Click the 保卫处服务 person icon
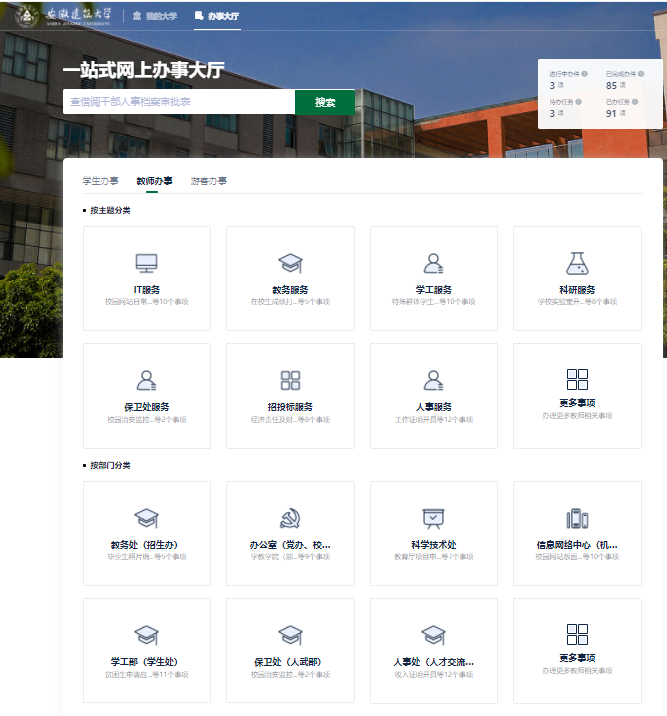Image resolution: width=667 pixels, height=716 pixels. pyautogui.click(x=147, y=380)
